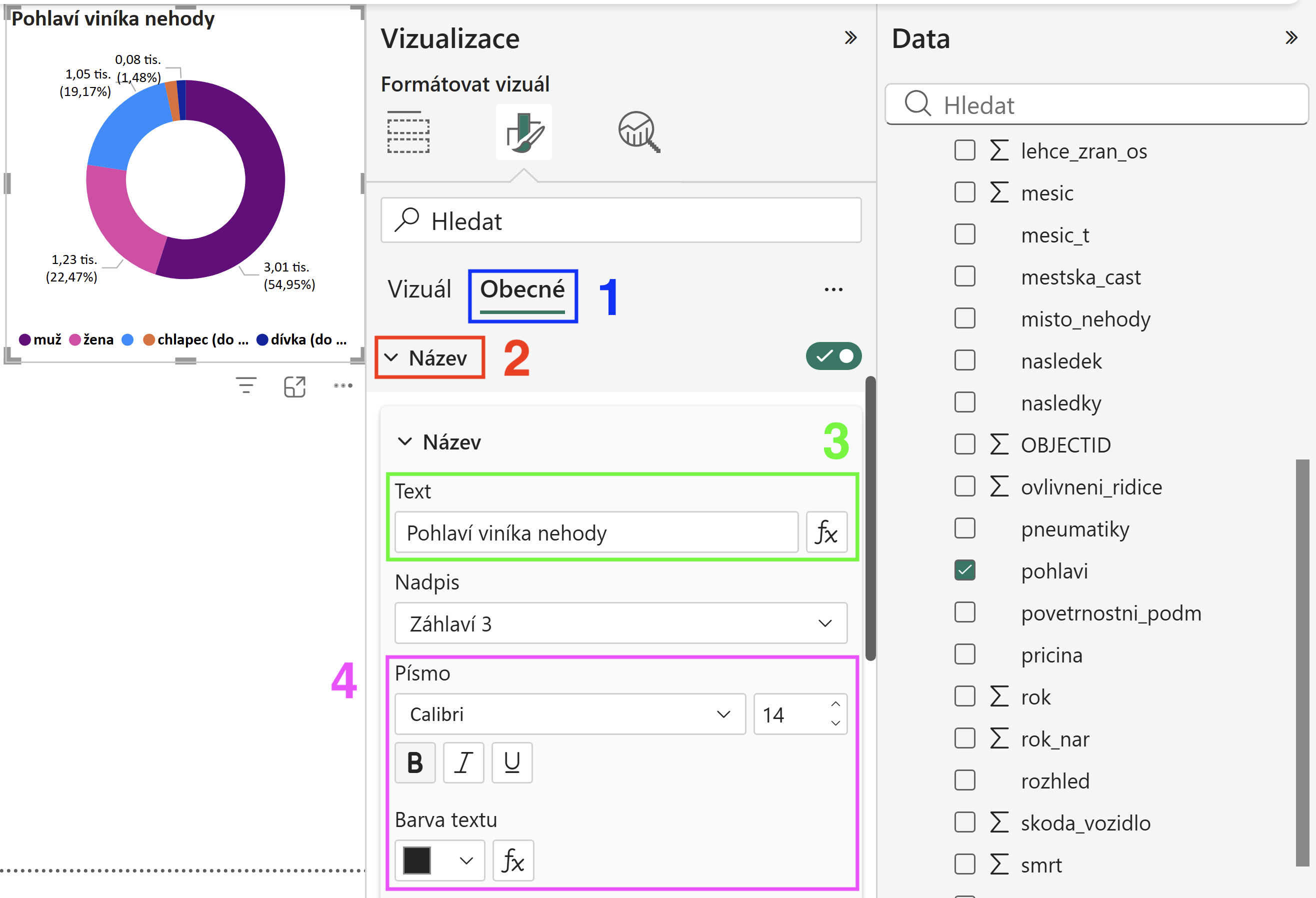Click the fx button next to title text
Screen dimensions: 1316x898
[x=826, y=532]
